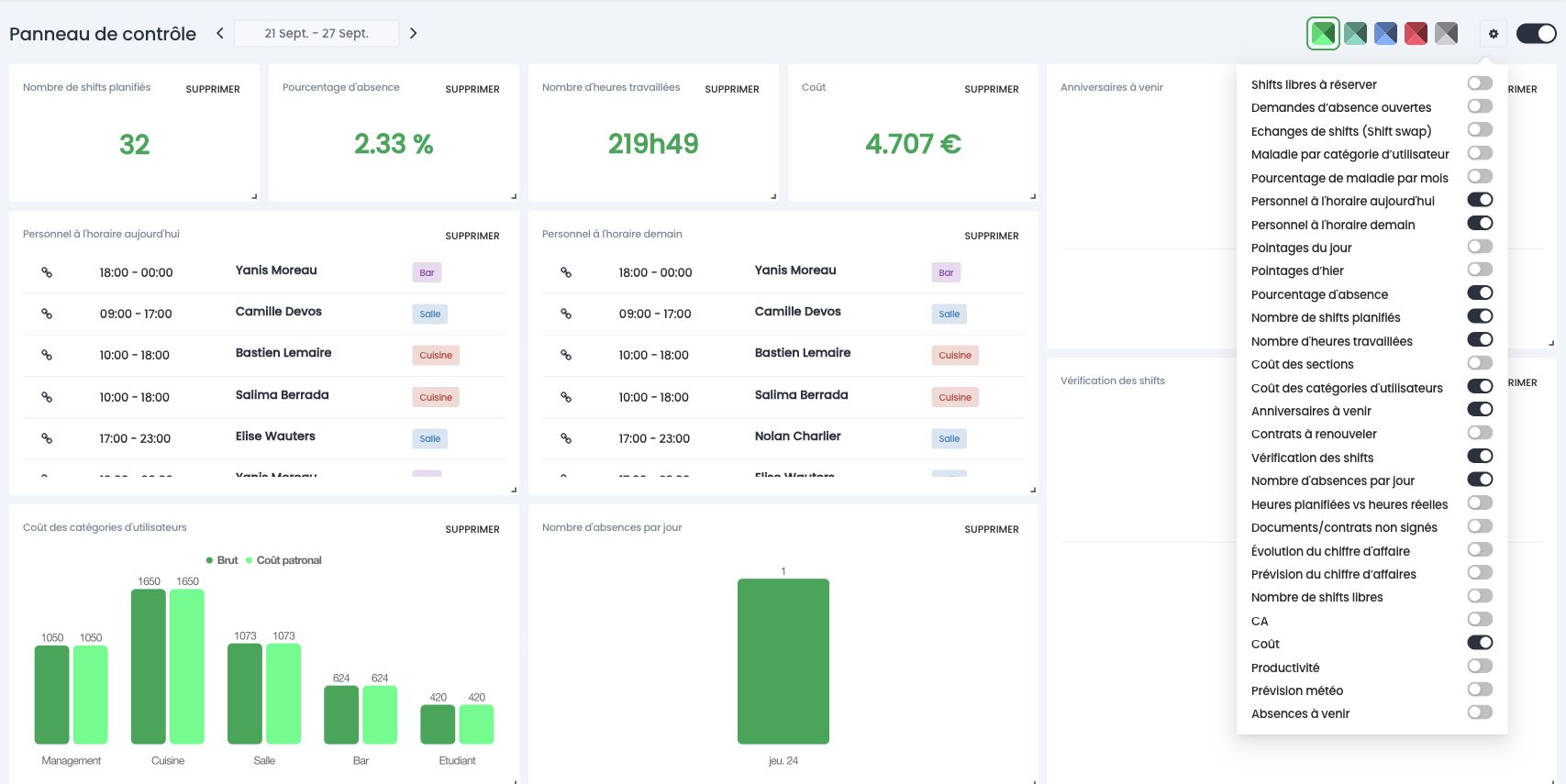
Task: Click SUPPRIMER on Coût des catégories chart
Action: [x=472, y=529]
